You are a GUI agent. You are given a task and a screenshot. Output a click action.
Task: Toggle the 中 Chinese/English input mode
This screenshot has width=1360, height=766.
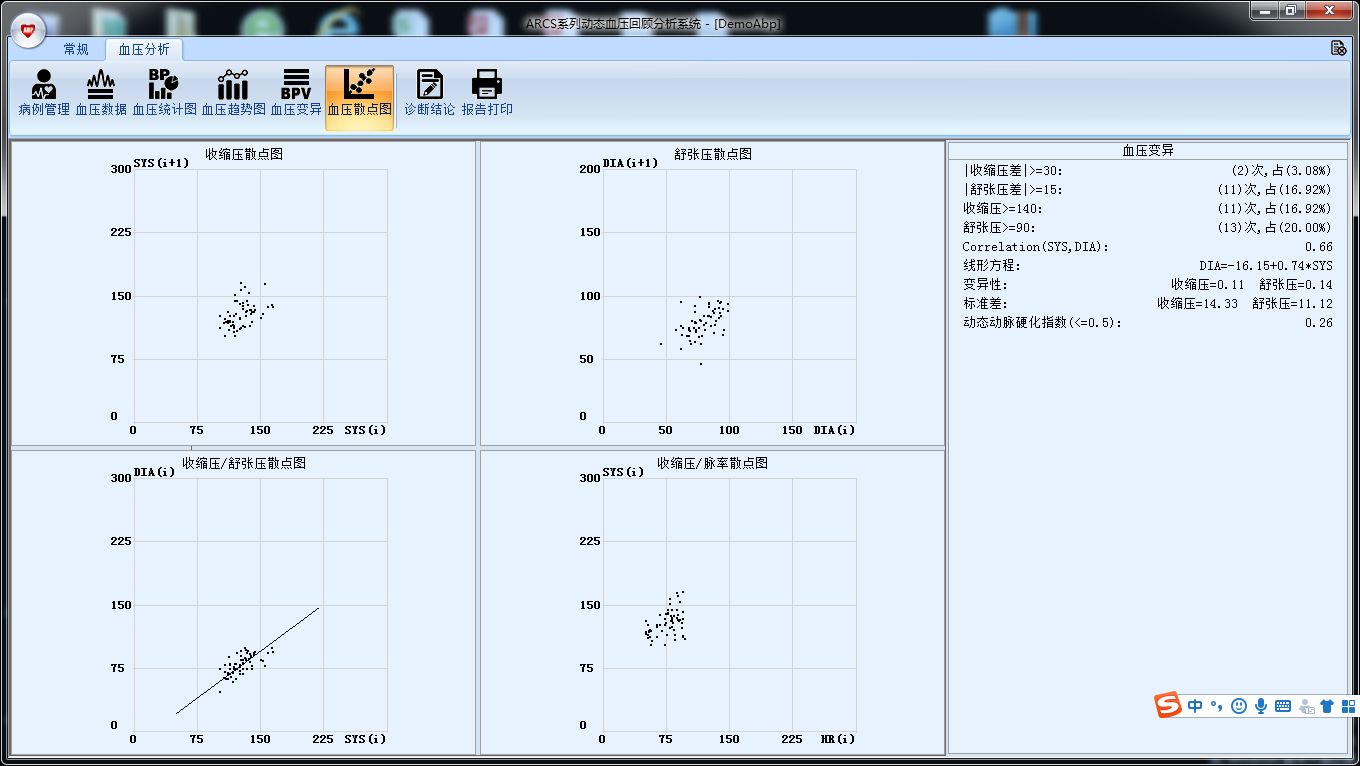1196,706
